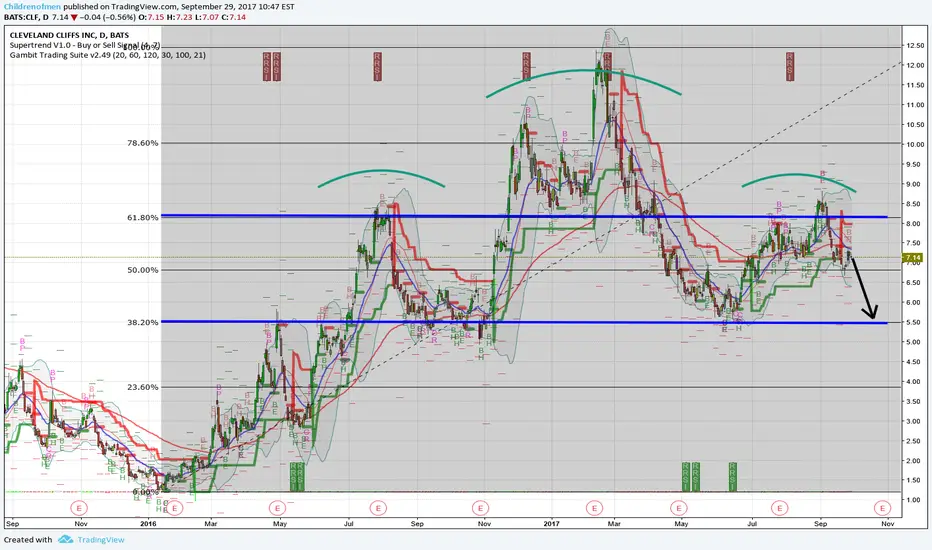Click the 1.00 price axis label

tap(915, 500)
